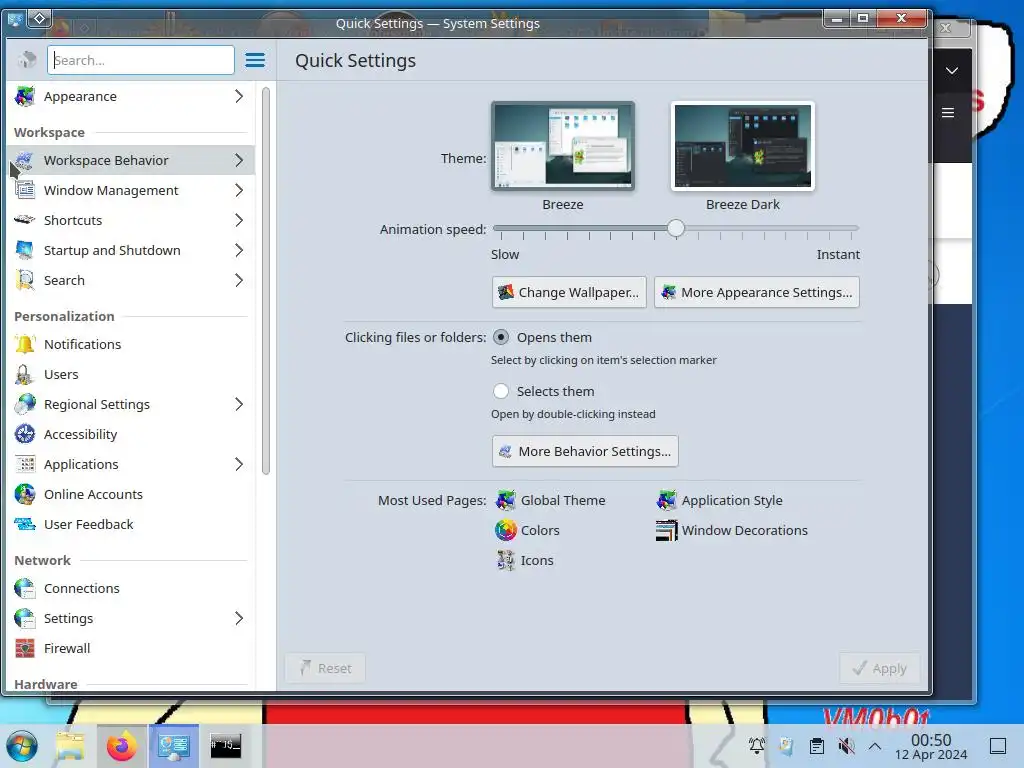Screen dimensions: 1024x768
Task: Open the terminal from the taskbar
Action: pos(225,746)
